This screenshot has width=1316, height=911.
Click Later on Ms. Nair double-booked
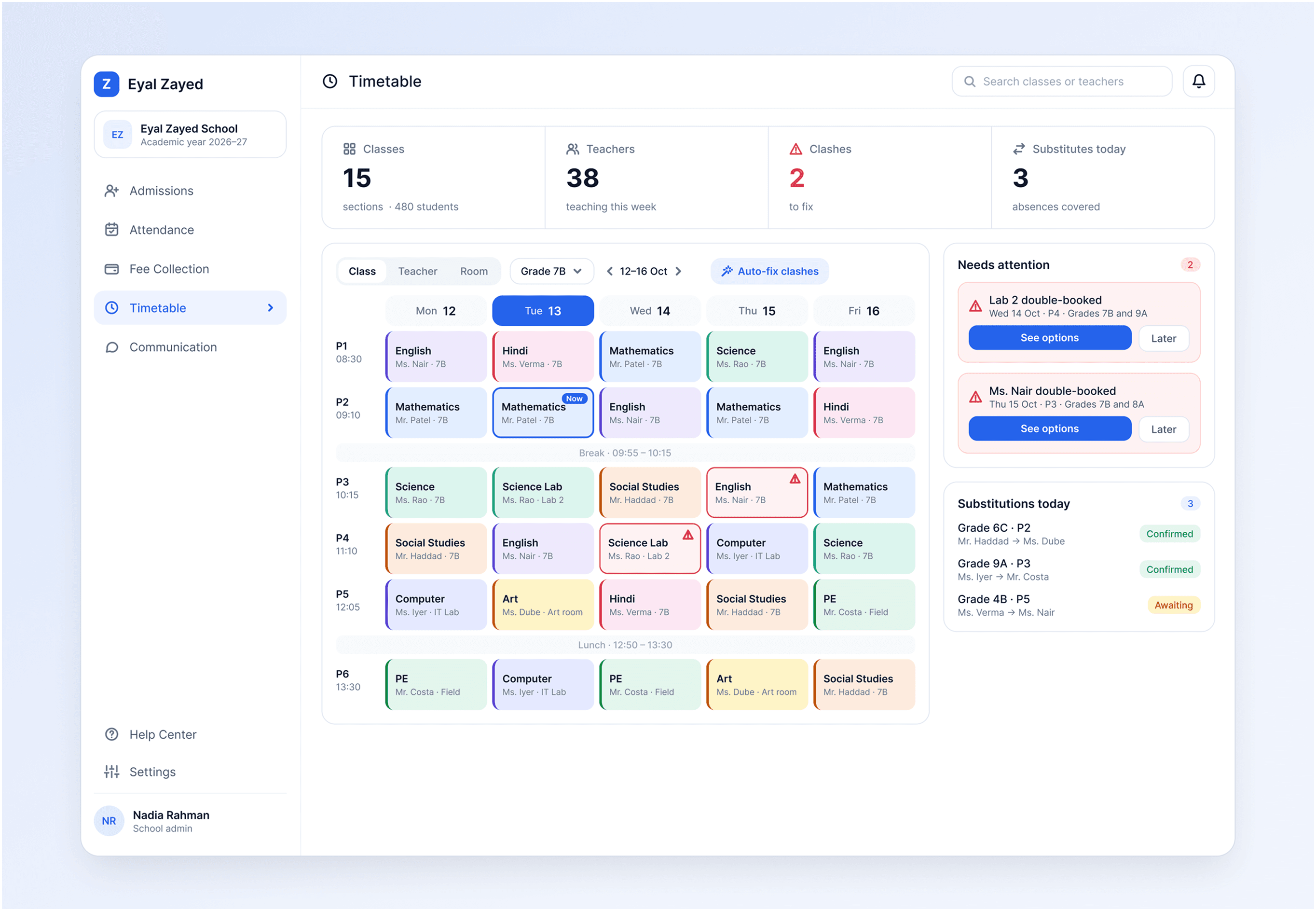(x=1163, y=429)
